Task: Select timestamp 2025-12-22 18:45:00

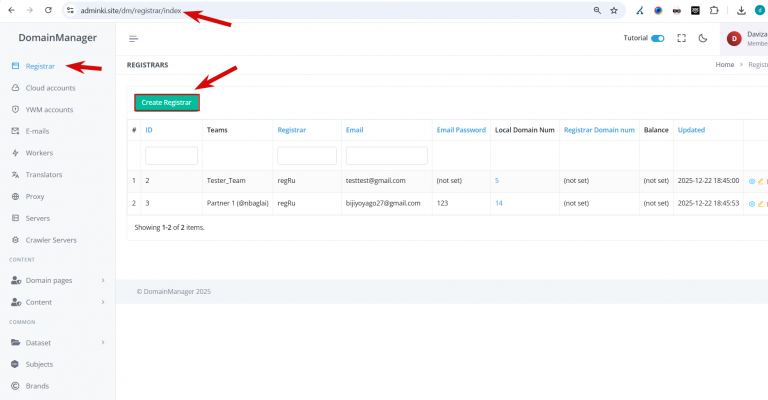Action: pyautogui.click(x=708, y=181)
